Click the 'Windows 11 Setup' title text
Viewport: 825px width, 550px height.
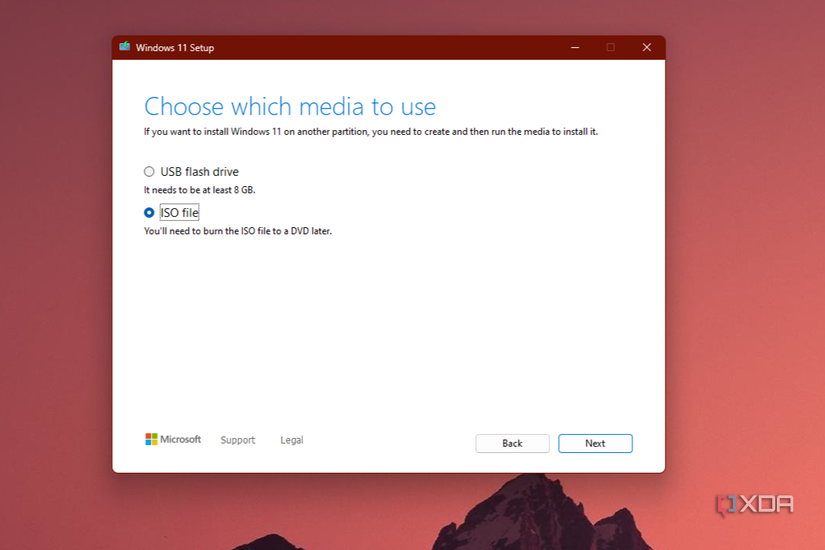tap(175, 48)
